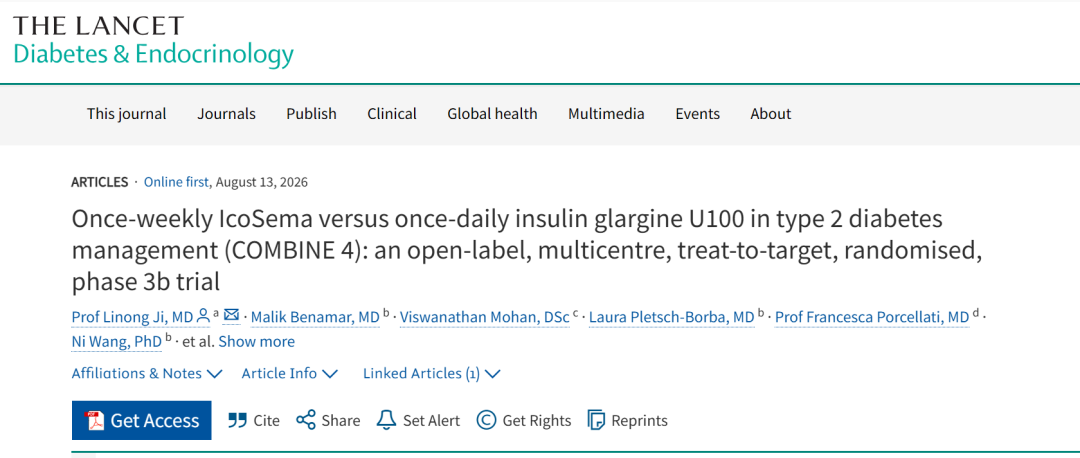The height and width of the screenshot is (458, 1080).
Task: Click the envelope email icon beside Linong Ji
Action: (x=231, y=315)
